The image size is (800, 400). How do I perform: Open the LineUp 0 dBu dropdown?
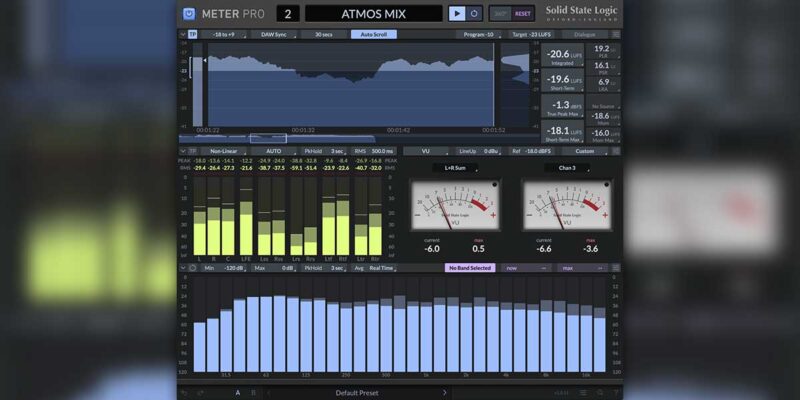tap(478, 151)
